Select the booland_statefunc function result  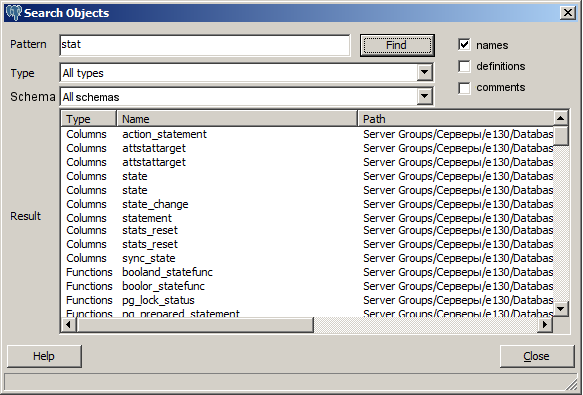[x=307, y=272]
